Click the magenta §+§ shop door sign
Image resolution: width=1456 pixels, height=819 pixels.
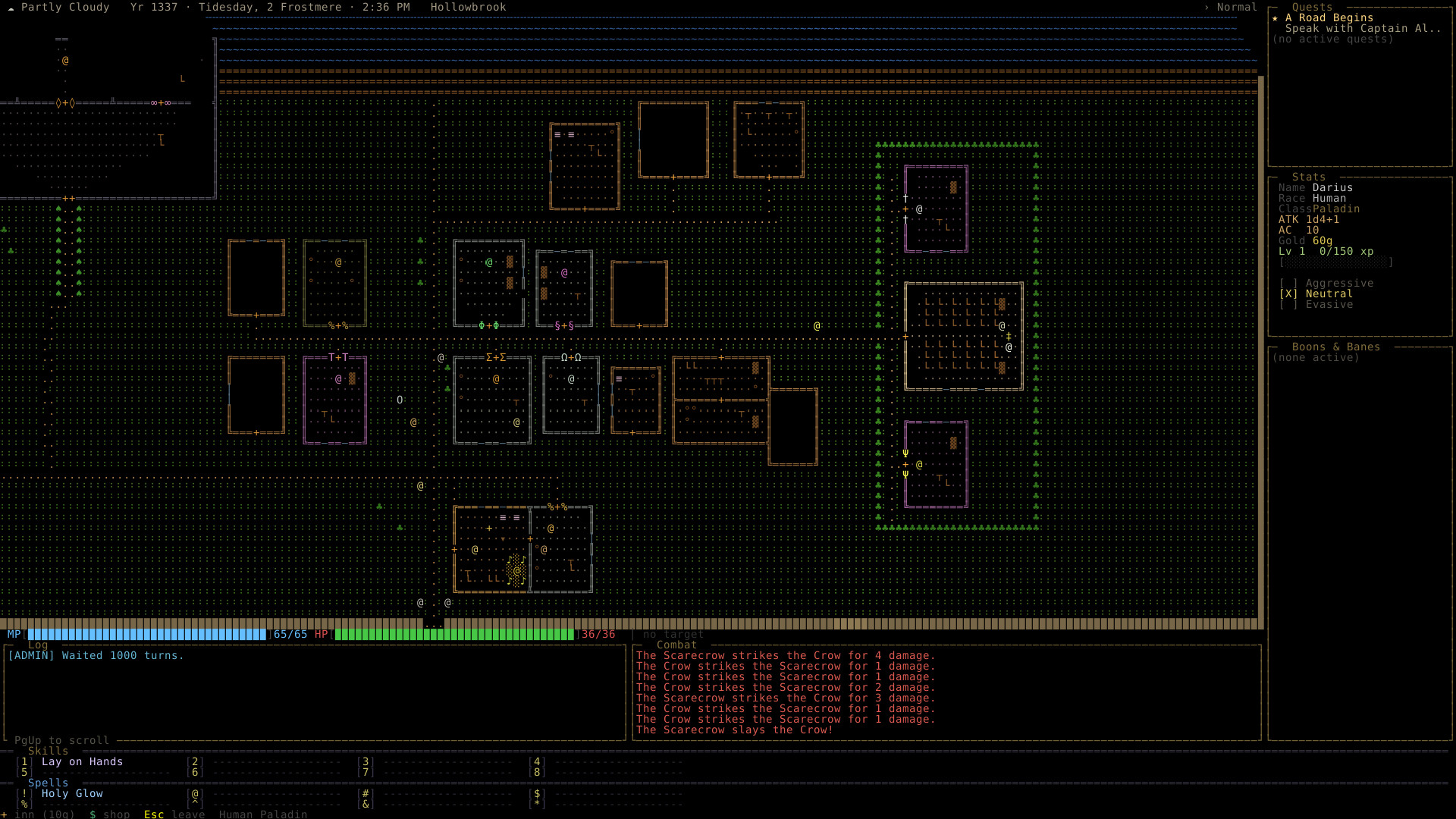point(563,326)
